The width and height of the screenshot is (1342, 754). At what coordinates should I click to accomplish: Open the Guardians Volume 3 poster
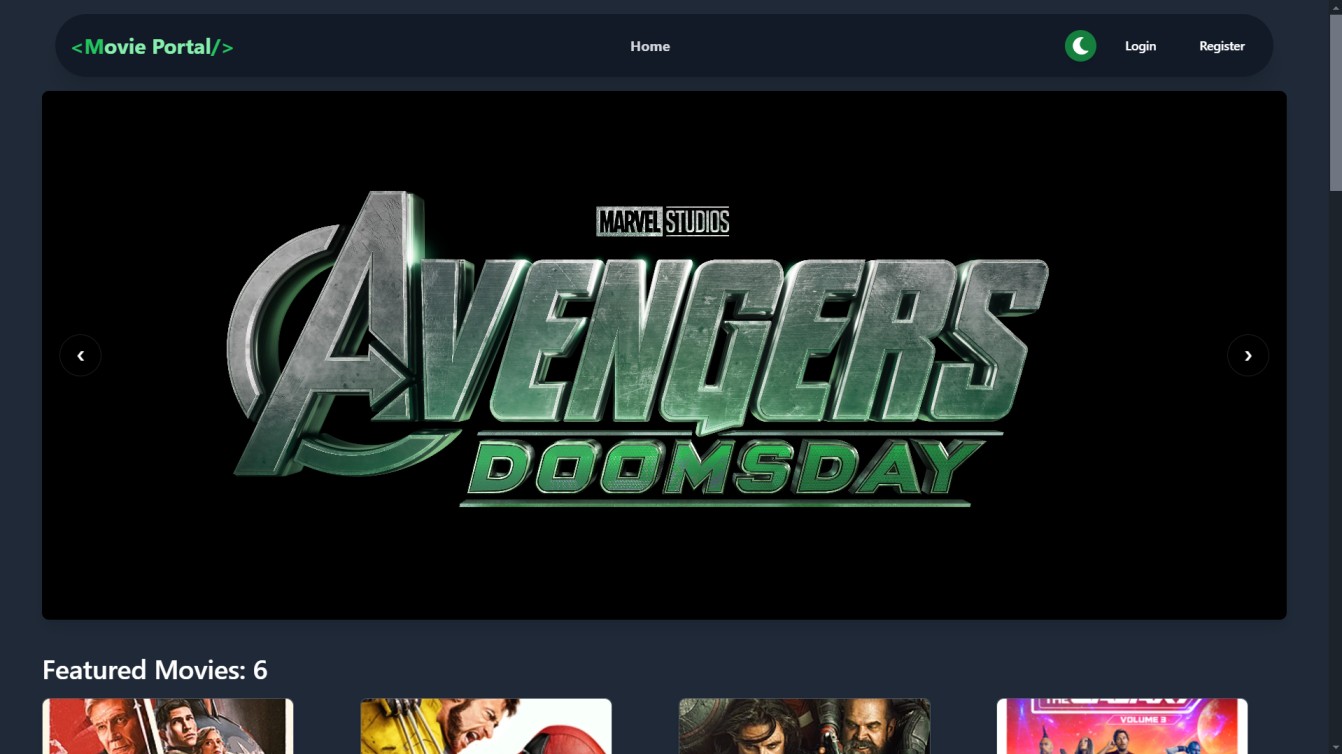[x=1122, y=727]
